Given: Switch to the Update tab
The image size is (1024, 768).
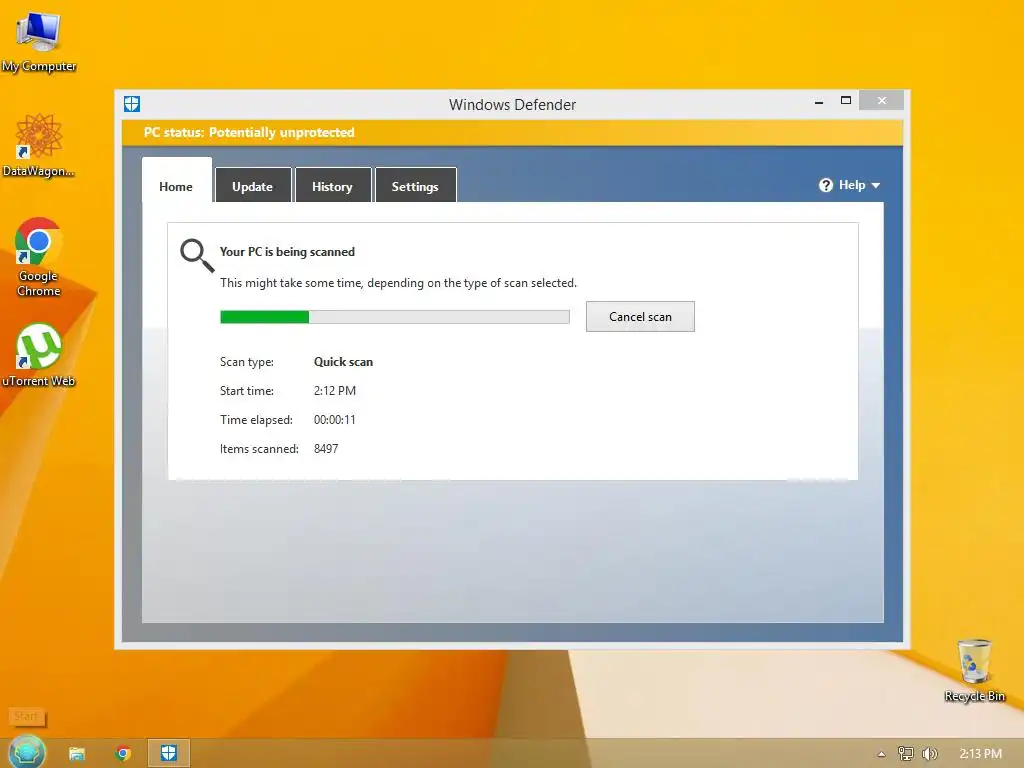Looking at the screenshot, I should coord(253,186).
